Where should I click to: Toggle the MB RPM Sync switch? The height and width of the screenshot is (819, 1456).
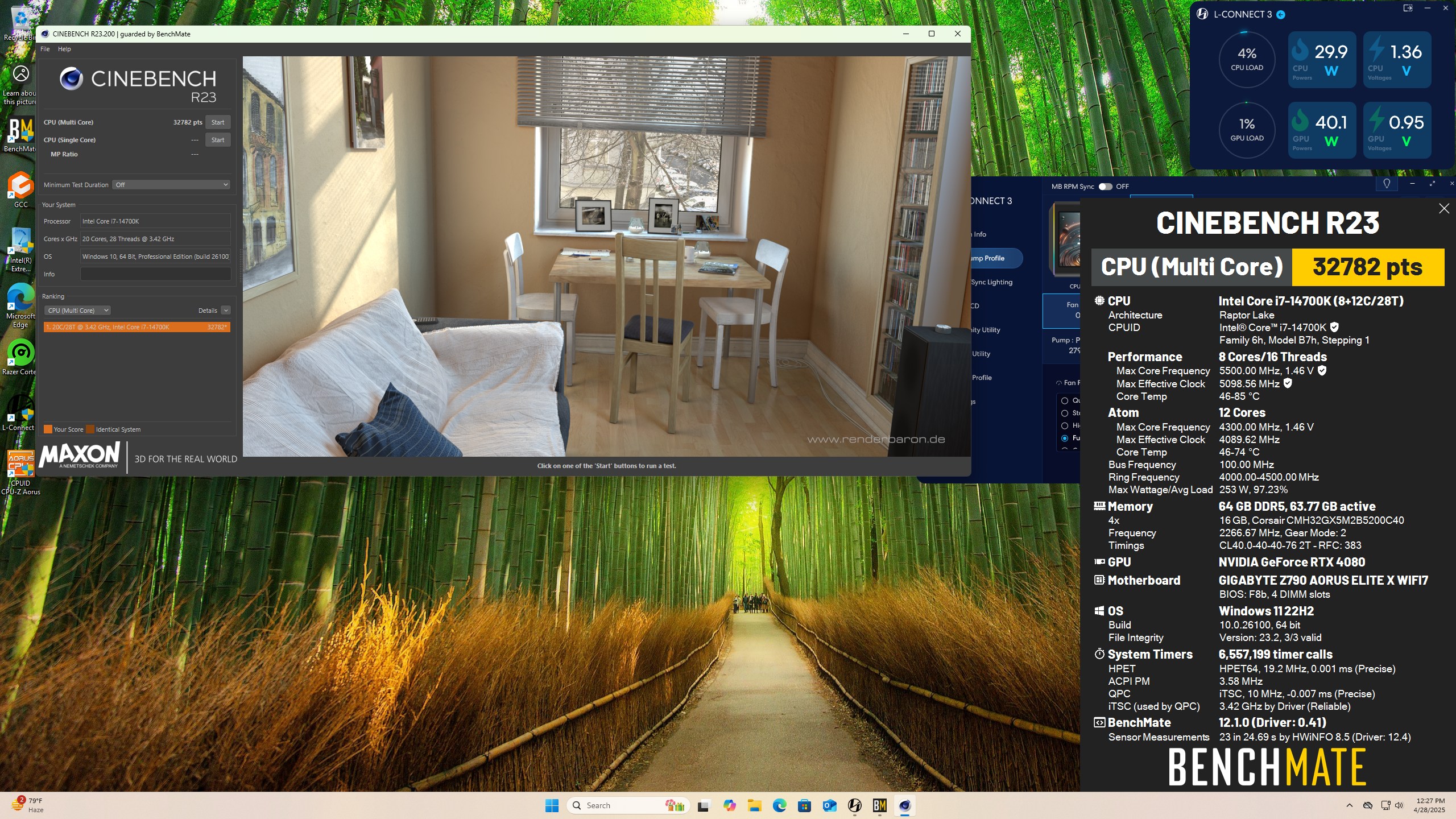click(1105, 187)
